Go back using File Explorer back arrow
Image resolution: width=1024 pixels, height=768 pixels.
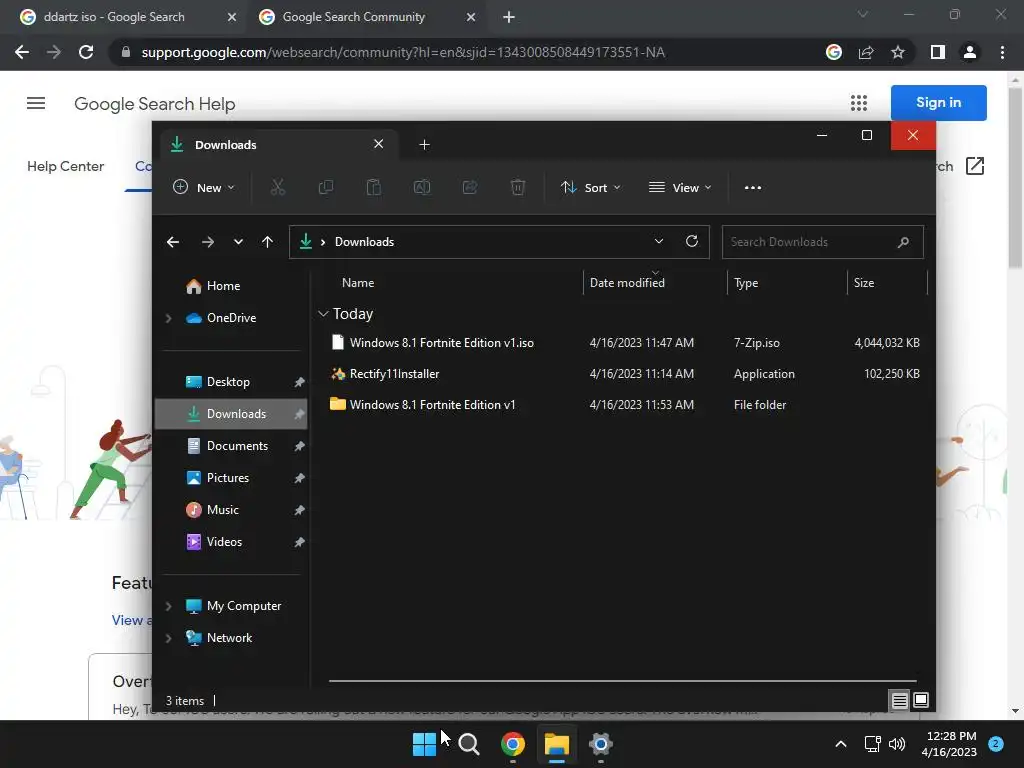(x=172, y=242)
